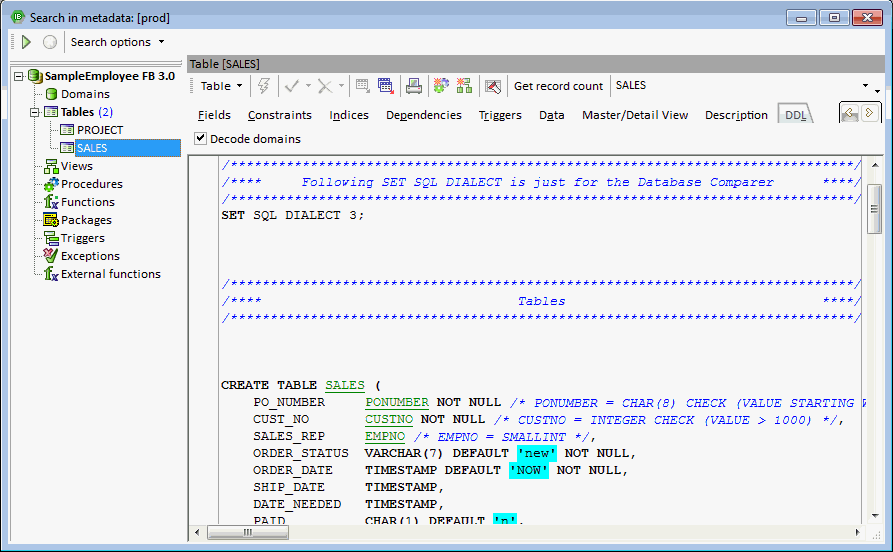The height and width of the screenshot is (552, 893).
Task: Click the Domains cylinder icon
Action: [x=51, y=94]
